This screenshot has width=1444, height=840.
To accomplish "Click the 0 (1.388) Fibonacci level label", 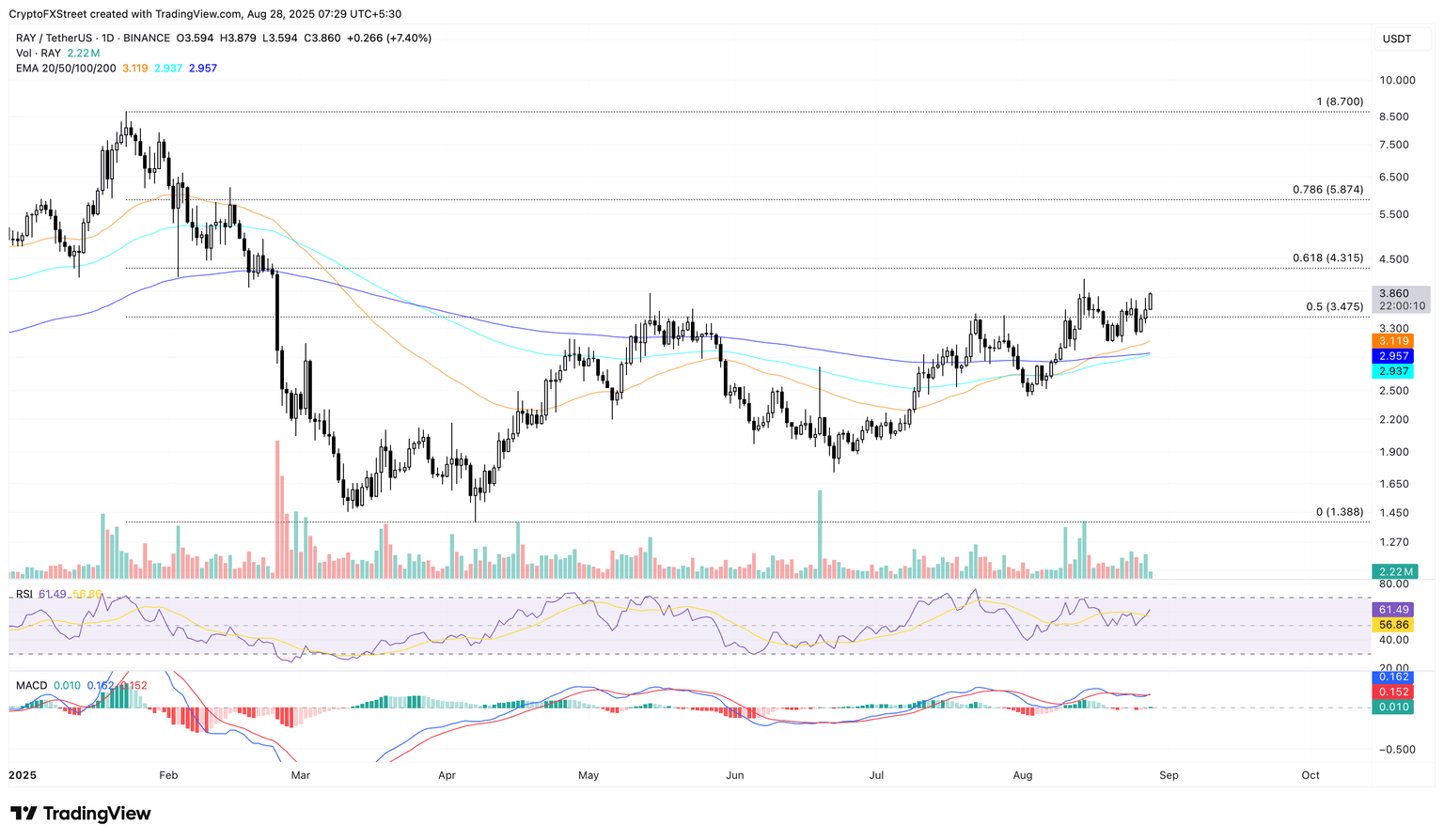I will click(x=1339, y=512).
